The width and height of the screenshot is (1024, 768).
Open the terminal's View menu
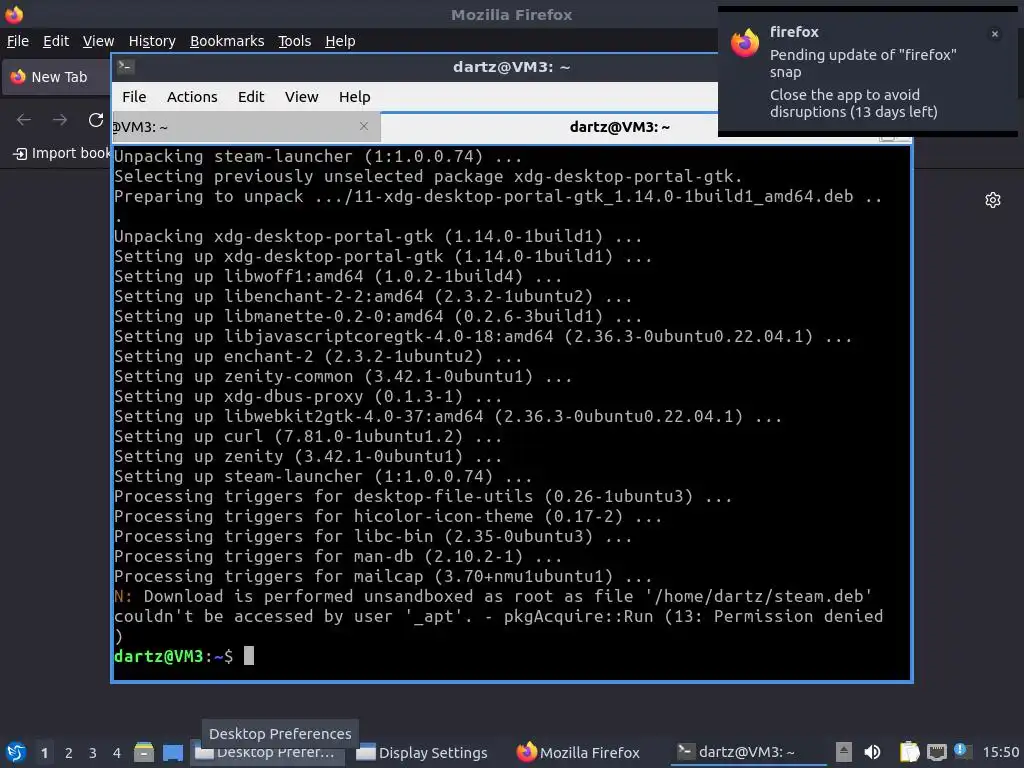pyautogui.click(x=301, y=97)
